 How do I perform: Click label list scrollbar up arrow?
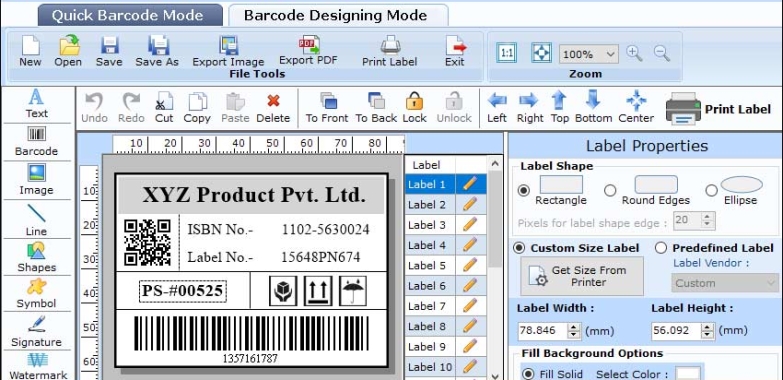[494, 163]
